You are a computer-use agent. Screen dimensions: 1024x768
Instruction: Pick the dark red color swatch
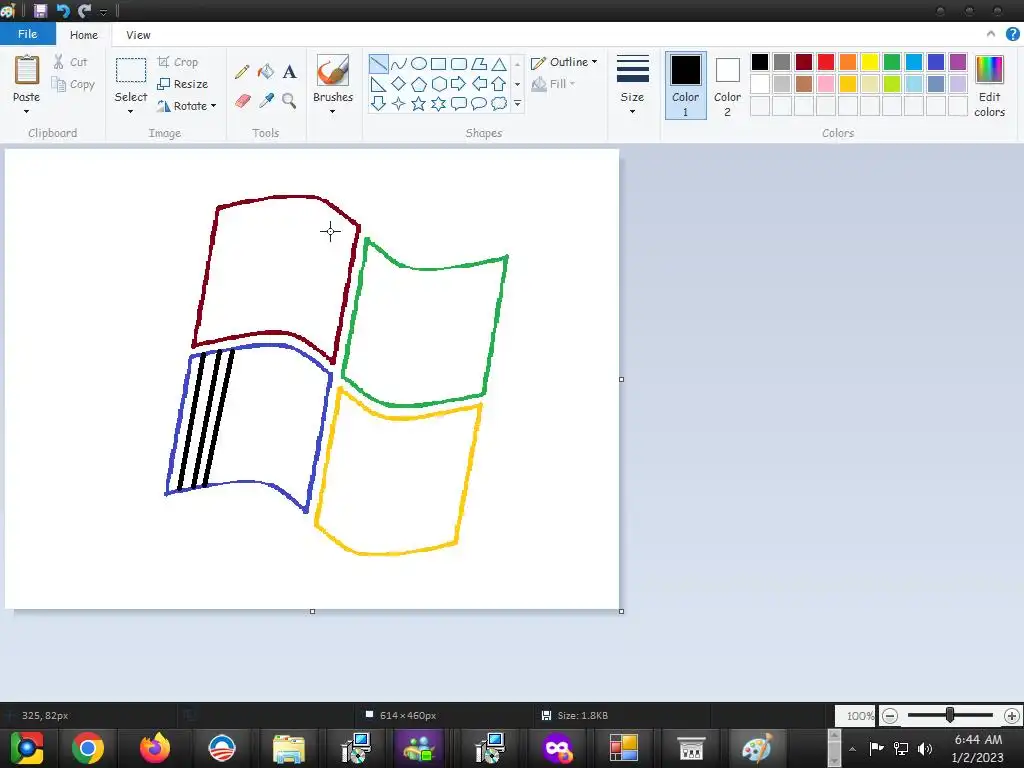[803, 62]
